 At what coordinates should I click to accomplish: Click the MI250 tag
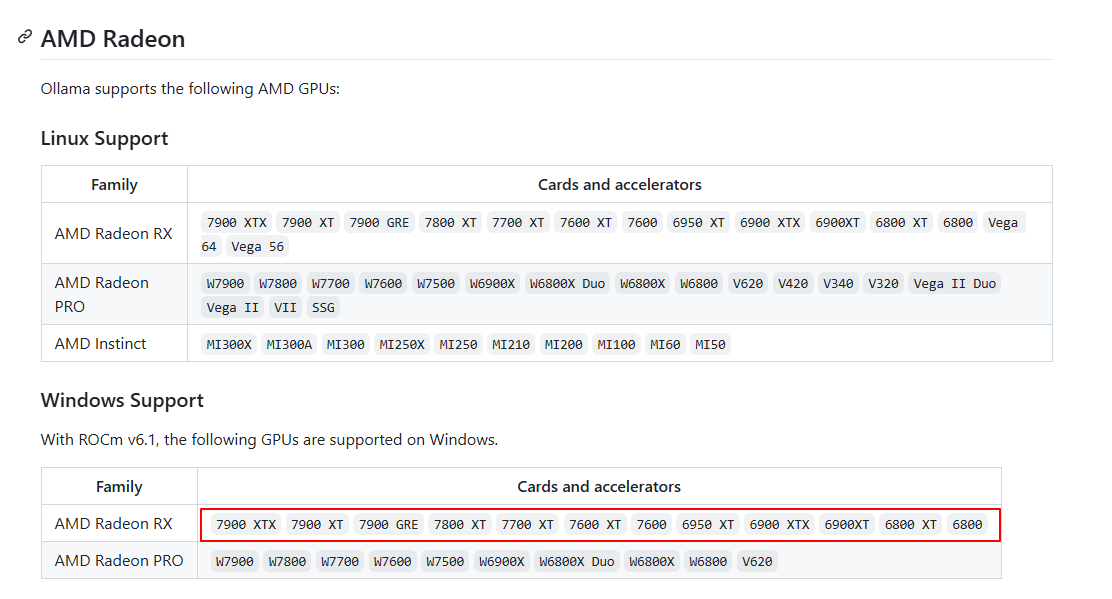(458, 345)
